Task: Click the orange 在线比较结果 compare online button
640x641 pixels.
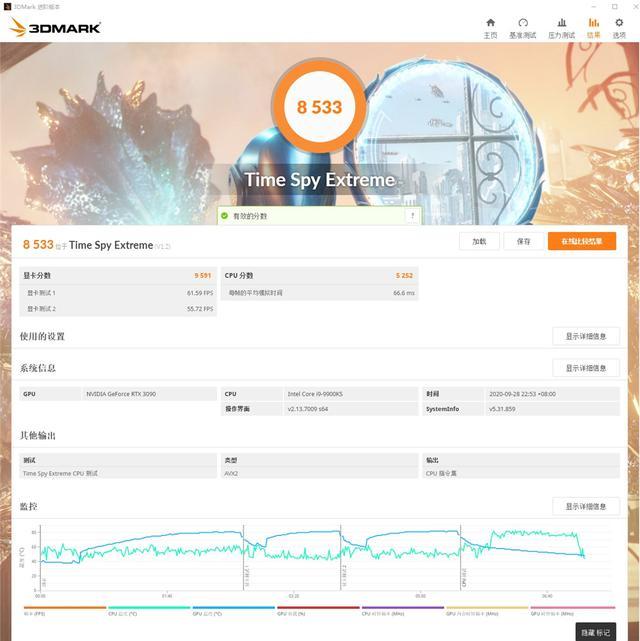Action: point(582,241)
